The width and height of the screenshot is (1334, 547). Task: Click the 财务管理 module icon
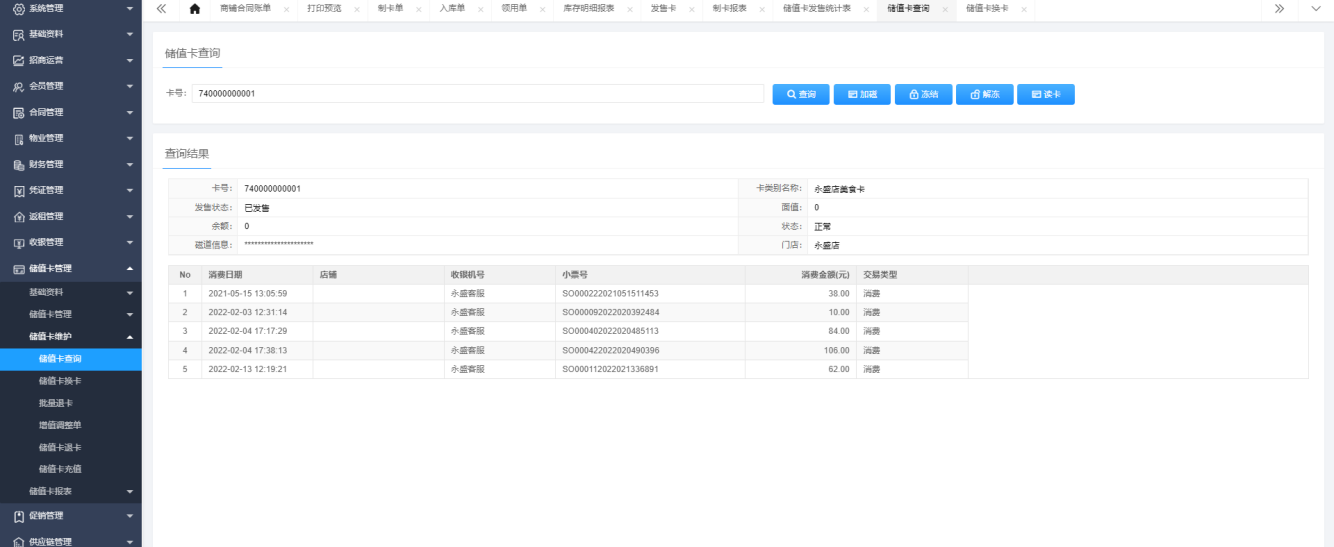(x=18, y=164)
